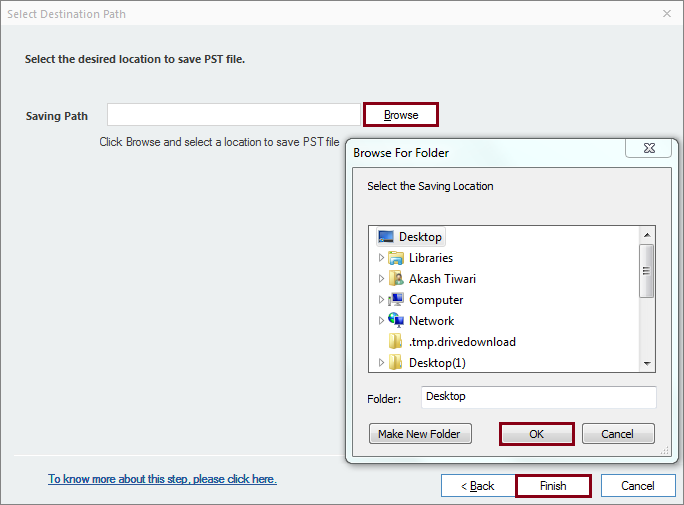Click the folder tree scrollbar up arrow

(x=647, y=235)
